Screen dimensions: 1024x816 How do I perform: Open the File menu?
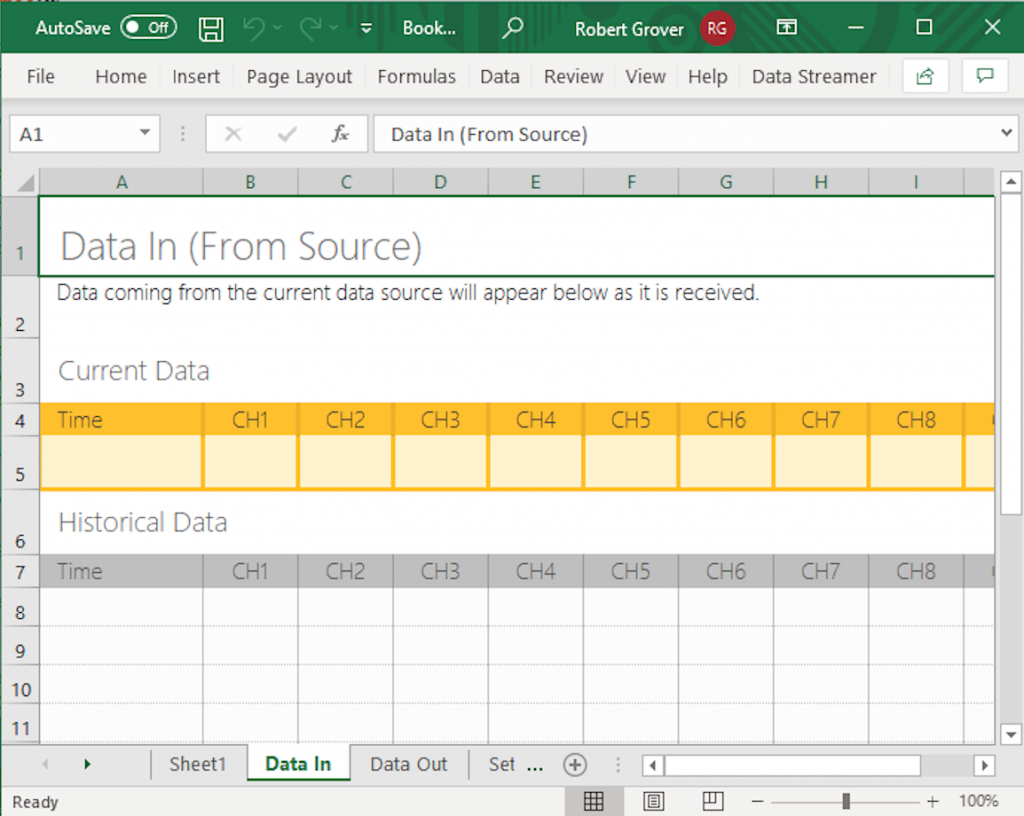click(x=40, y=76)
